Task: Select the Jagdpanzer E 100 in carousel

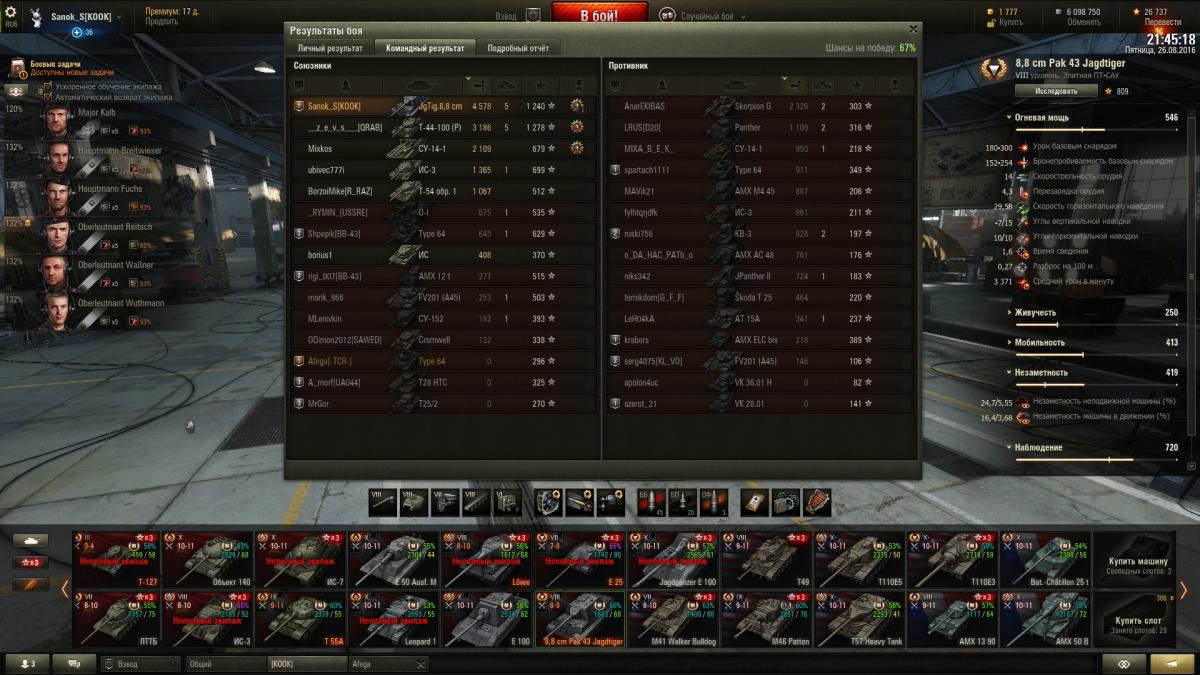Action: click(x=674, y=560)
